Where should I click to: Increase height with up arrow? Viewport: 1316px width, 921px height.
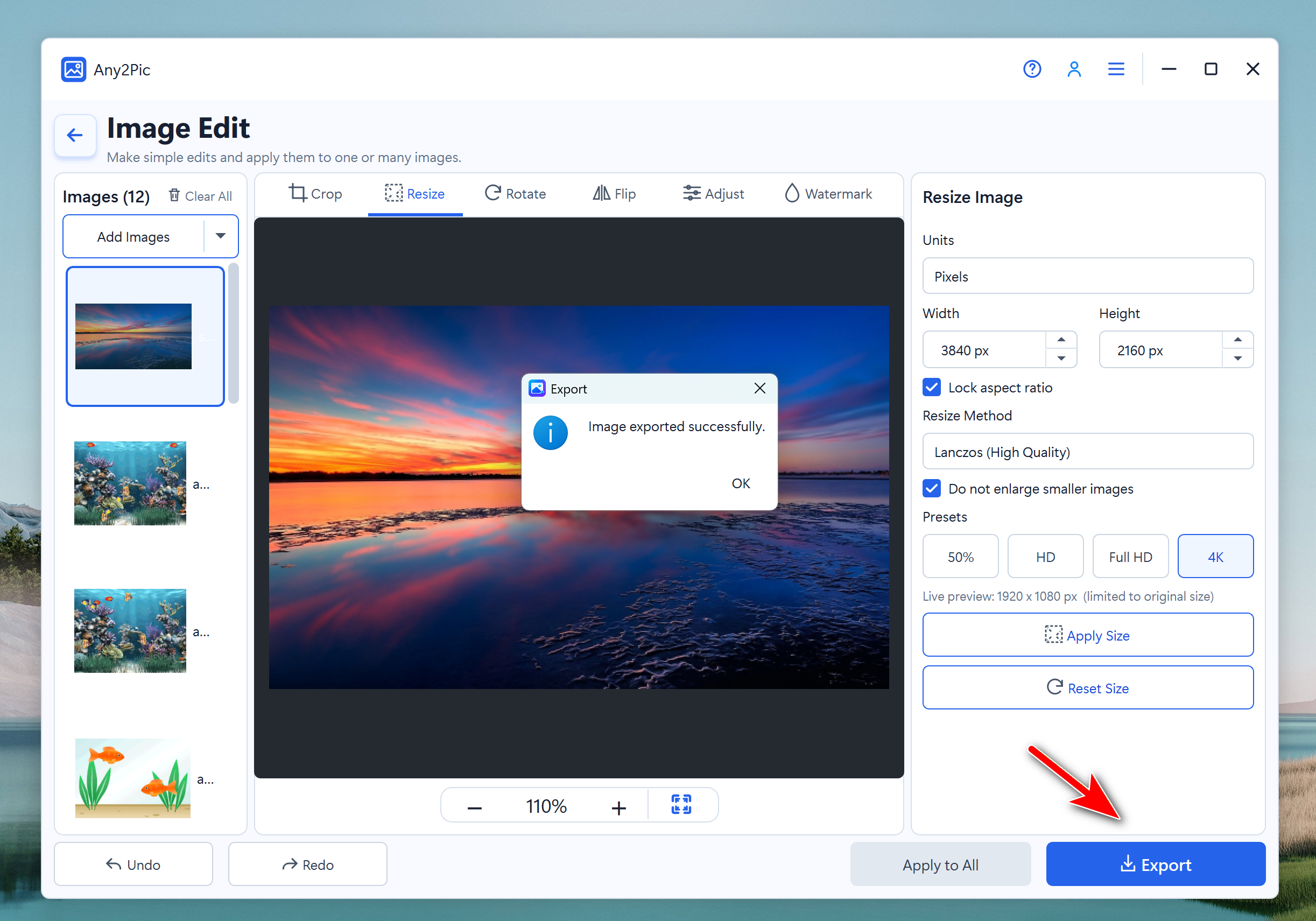pos(1237,340)
